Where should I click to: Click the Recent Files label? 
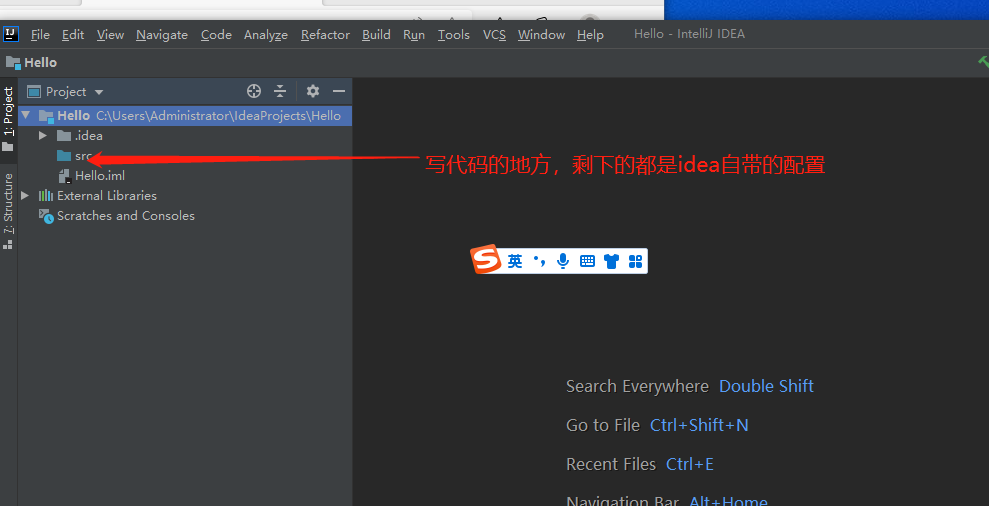pyautogui.click(x=611, y=464)
